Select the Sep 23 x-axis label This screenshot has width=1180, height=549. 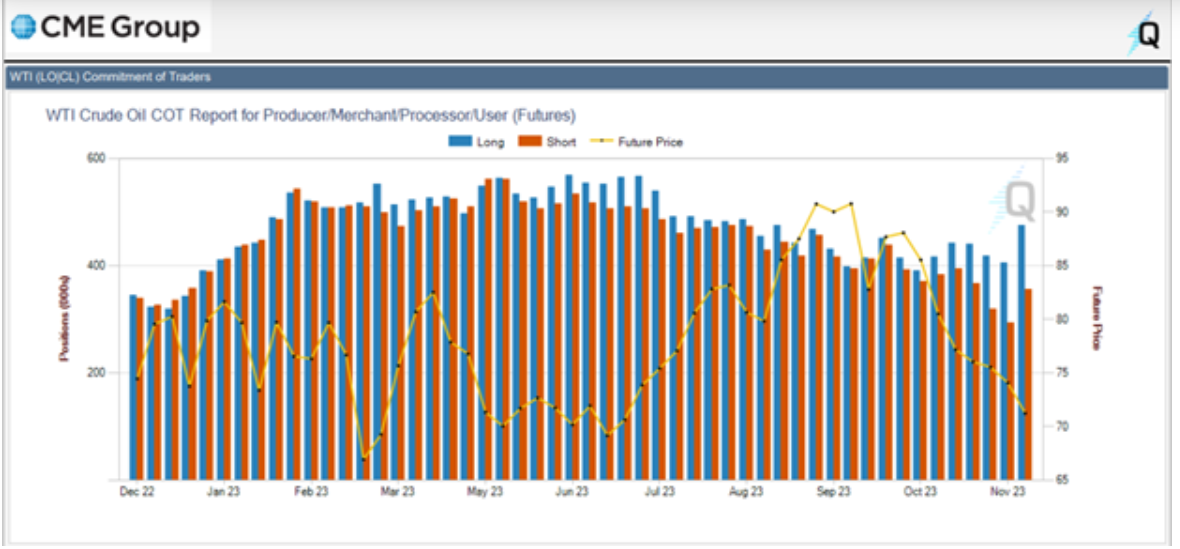(x=833, y=492)
